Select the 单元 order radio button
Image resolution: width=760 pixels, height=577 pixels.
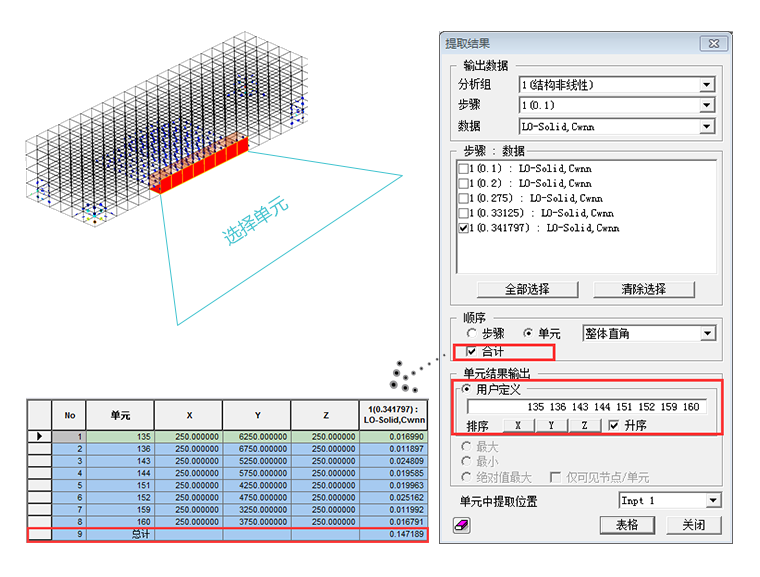pyautogui.click(x=528, y=333)
